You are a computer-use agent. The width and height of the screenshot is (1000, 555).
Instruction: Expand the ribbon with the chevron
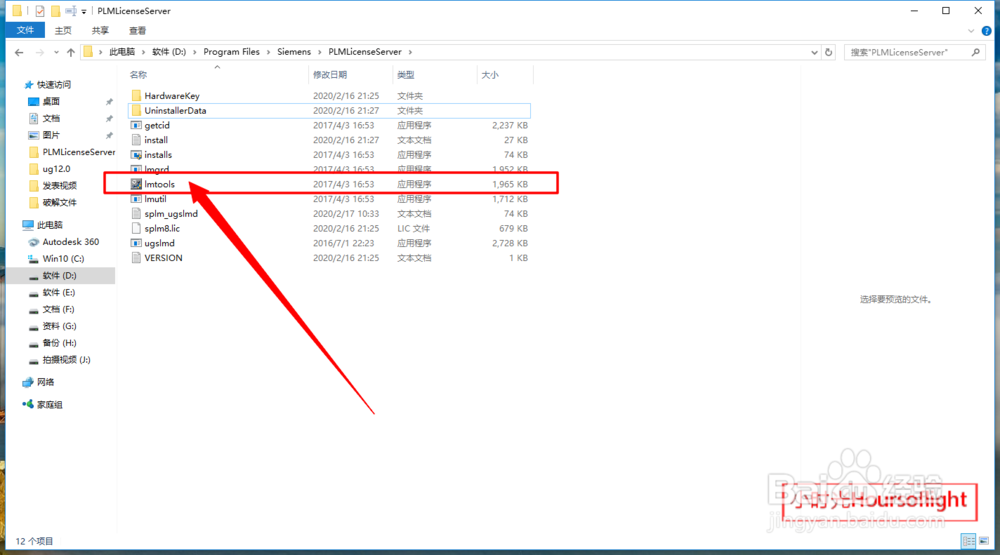971,31
